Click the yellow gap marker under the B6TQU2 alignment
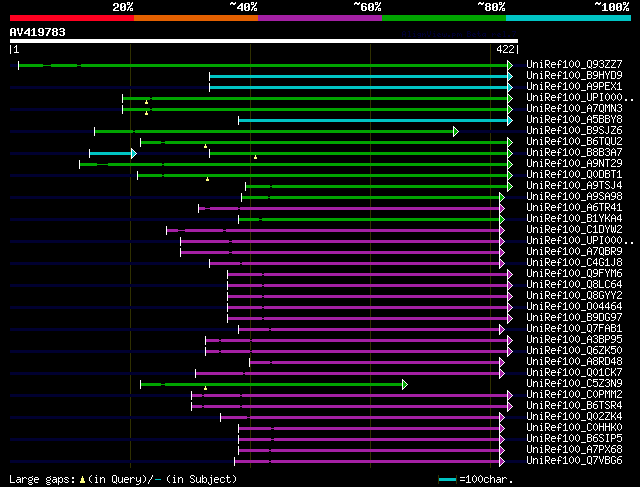Screen dimensions: 640x487 (x=205, y=146)
